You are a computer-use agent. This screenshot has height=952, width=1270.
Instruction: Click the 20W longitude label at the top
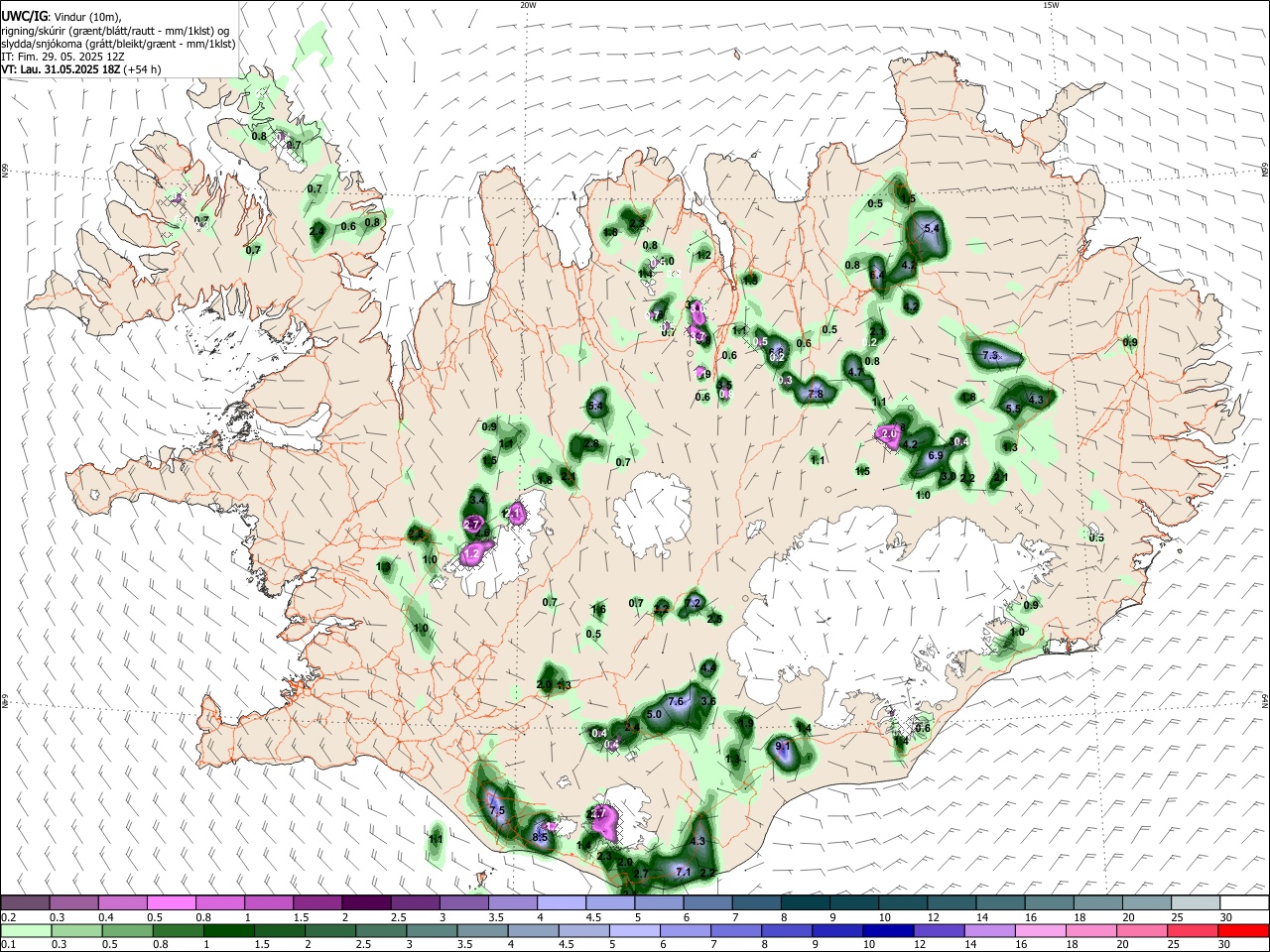pos(528,5)
